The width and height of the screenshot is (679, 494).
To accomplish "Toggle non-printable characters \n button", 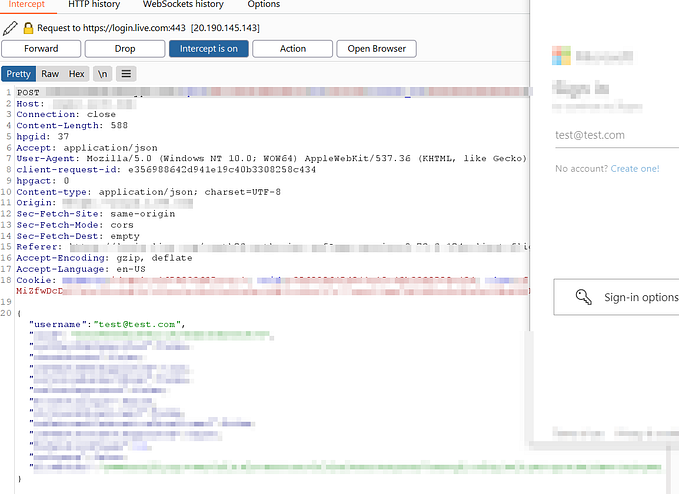I will [x=103, y=74].
